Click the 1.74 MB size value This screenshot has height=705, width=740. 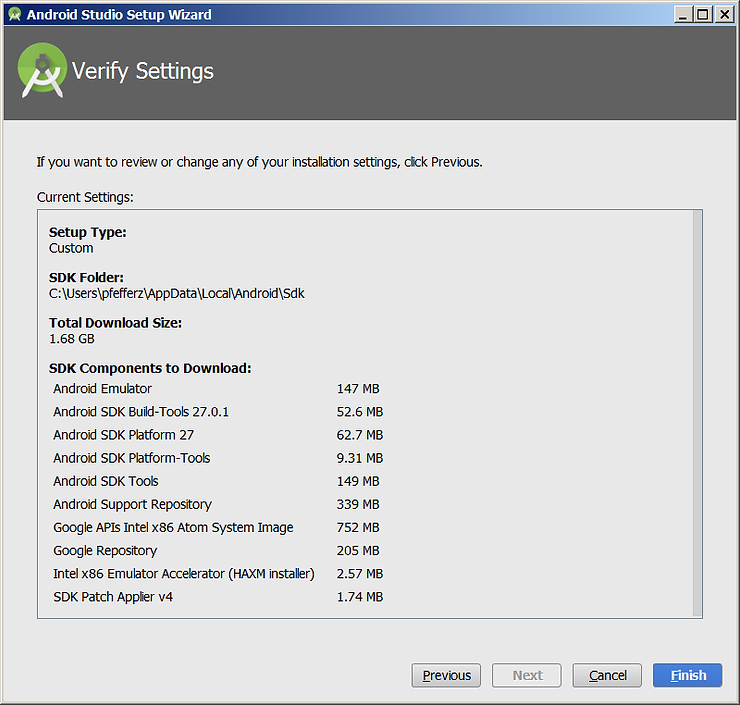pos(360,596)
